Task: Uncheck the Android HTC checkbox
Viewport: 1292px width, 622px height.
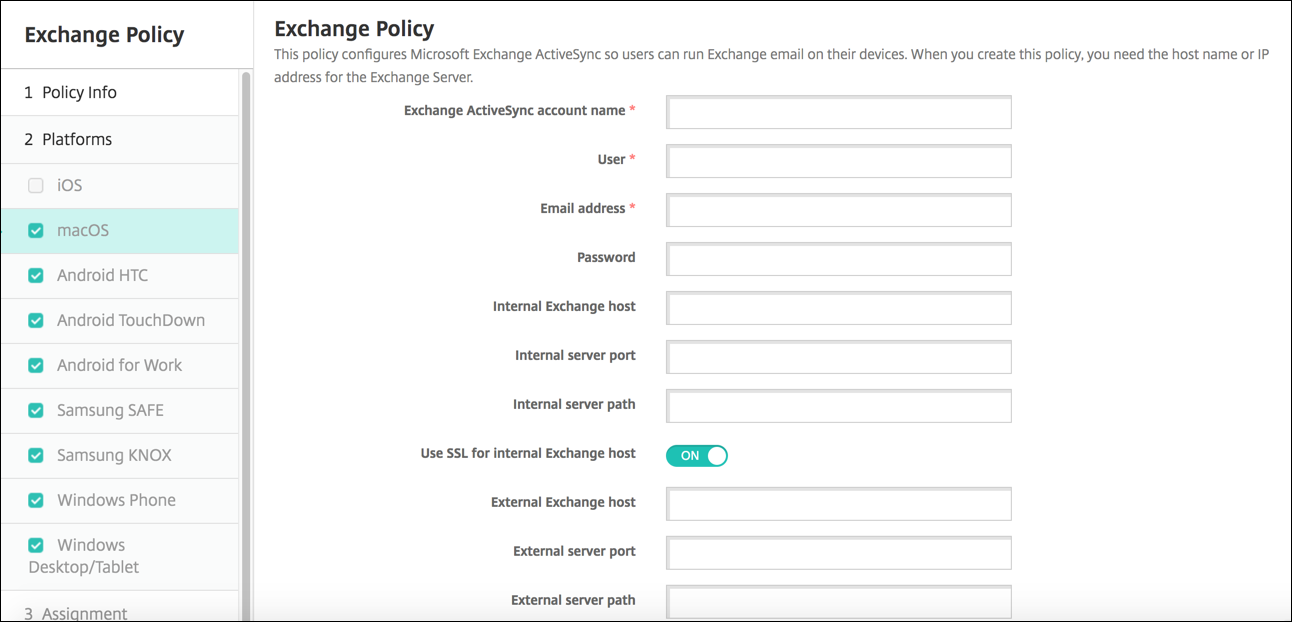Action: point(36,276)
